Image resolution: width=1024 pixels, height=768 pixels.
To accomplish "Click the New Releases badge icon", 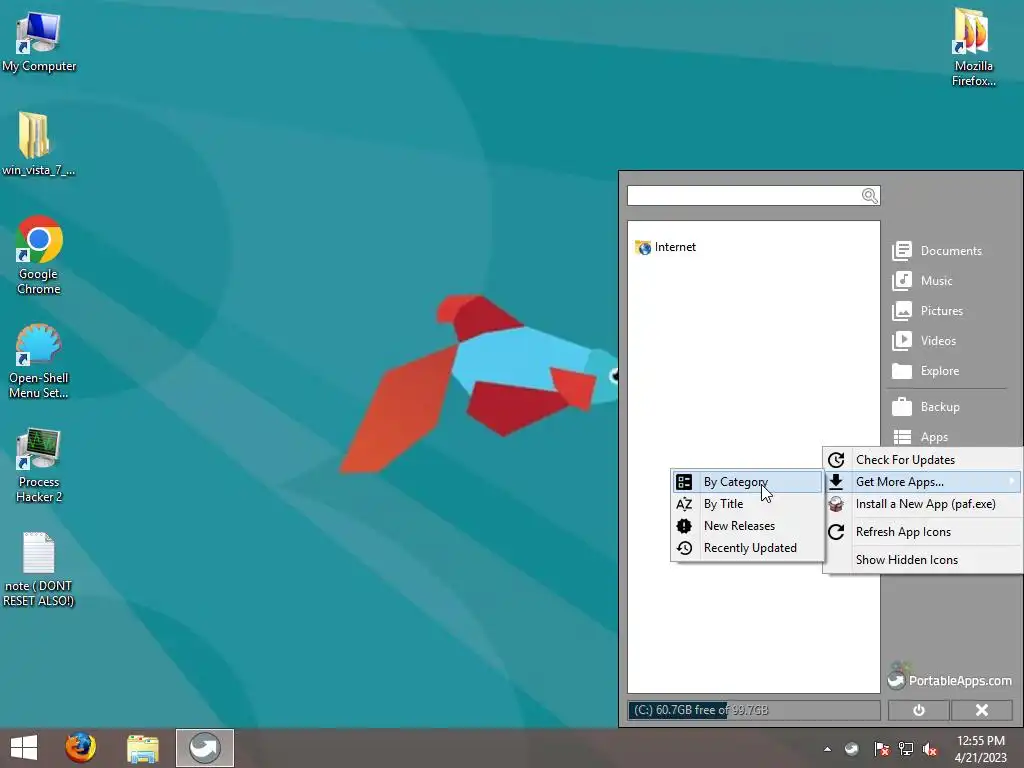I will coord(684,526).
